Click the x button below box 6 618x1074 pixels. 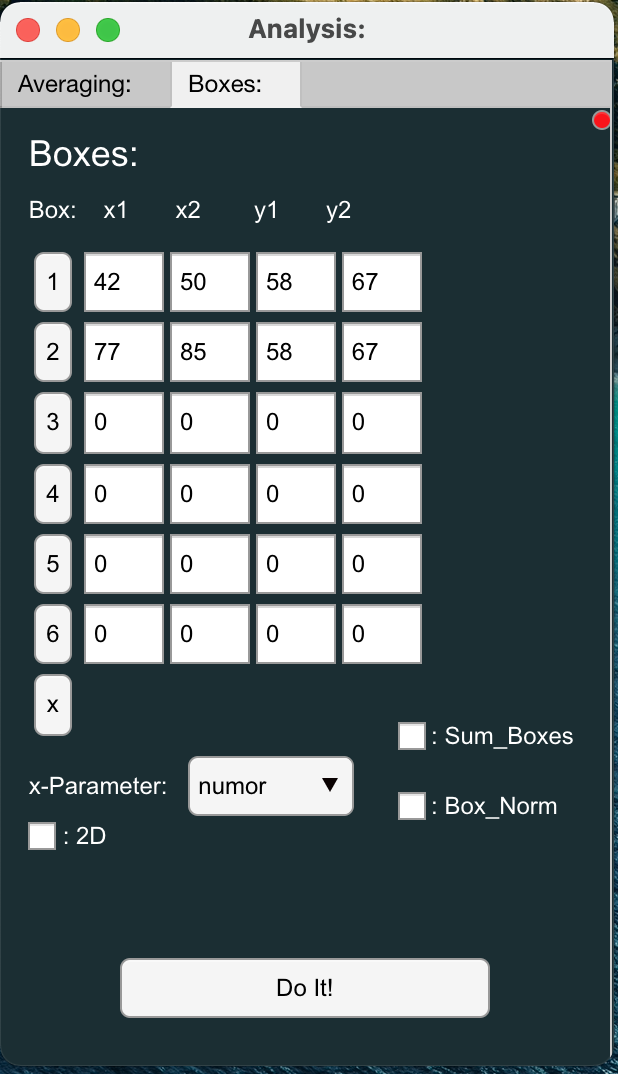click(x=53, y=705)
